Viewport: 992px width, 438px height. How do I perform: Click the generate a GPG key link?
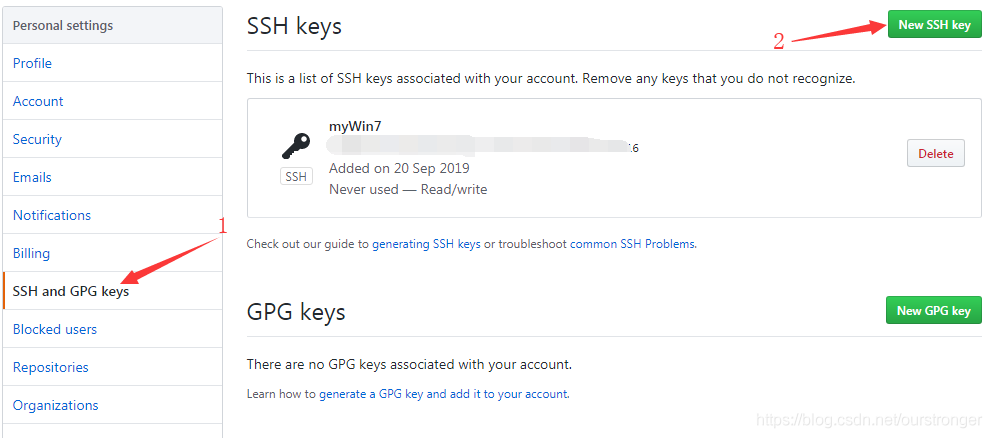pyautogui.click(x=443, y=394)
